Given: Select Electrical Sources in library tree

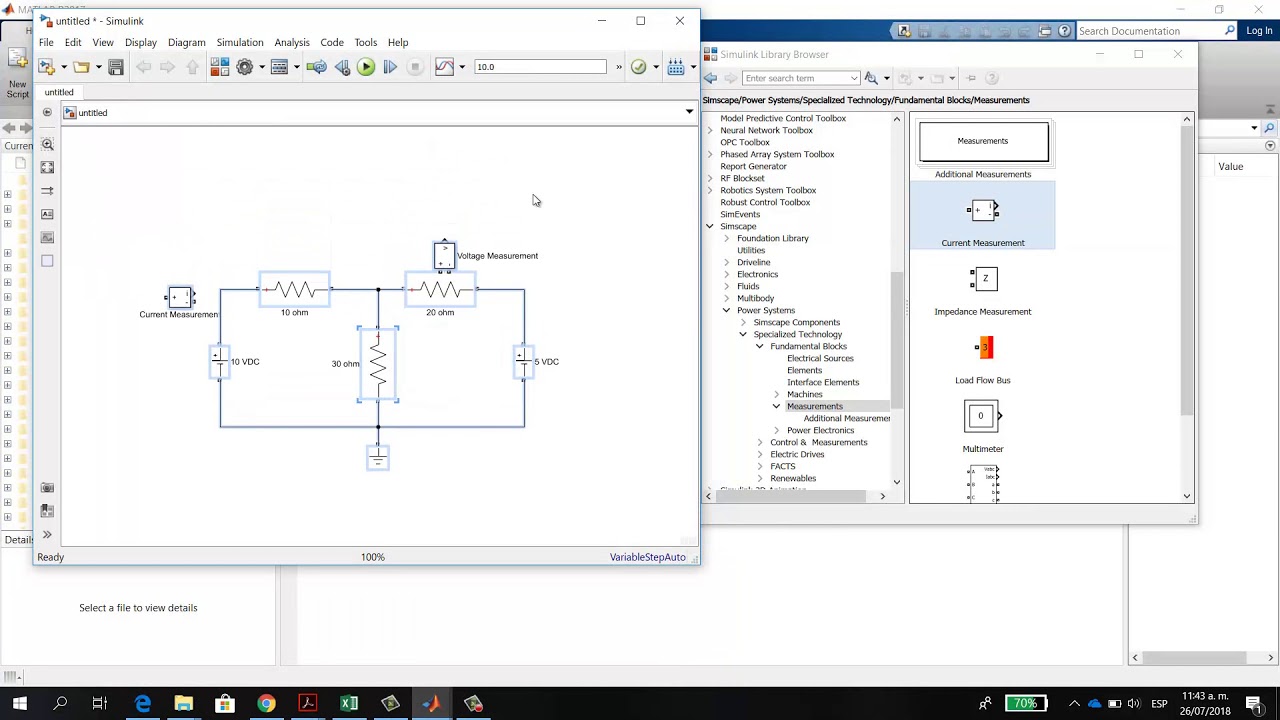Looking at the screenshot, I should tap(820, 358).
